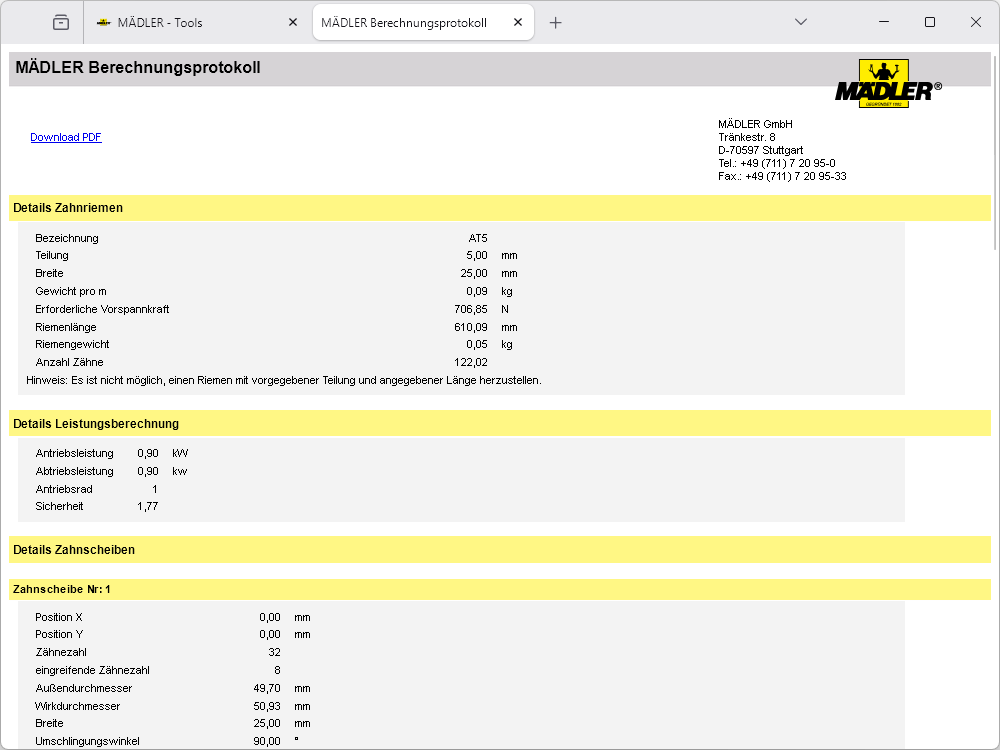Close the MÄDLER - Tools tab
1000x750 pixels.
coord(293,22)
